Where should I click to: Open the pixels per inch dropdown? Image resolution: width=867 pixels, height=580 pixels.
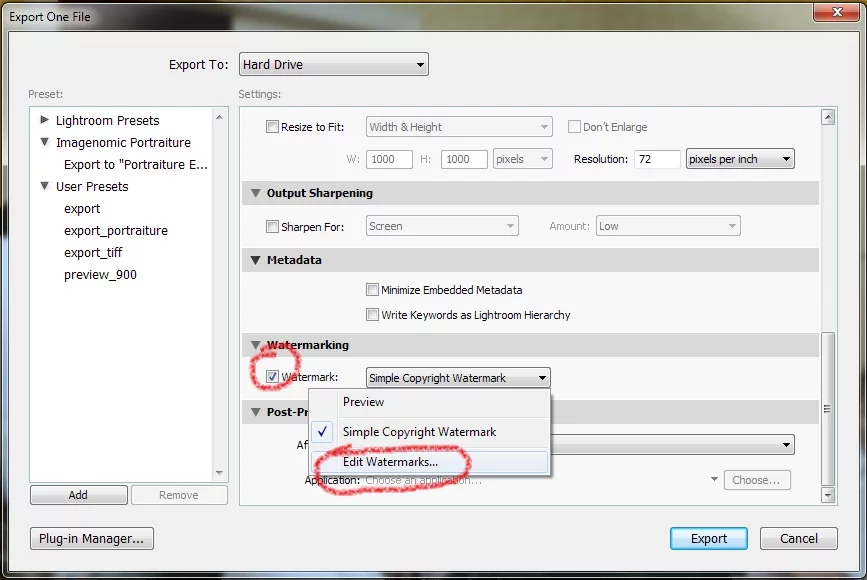pyautogui.click(x=740, y=159)
